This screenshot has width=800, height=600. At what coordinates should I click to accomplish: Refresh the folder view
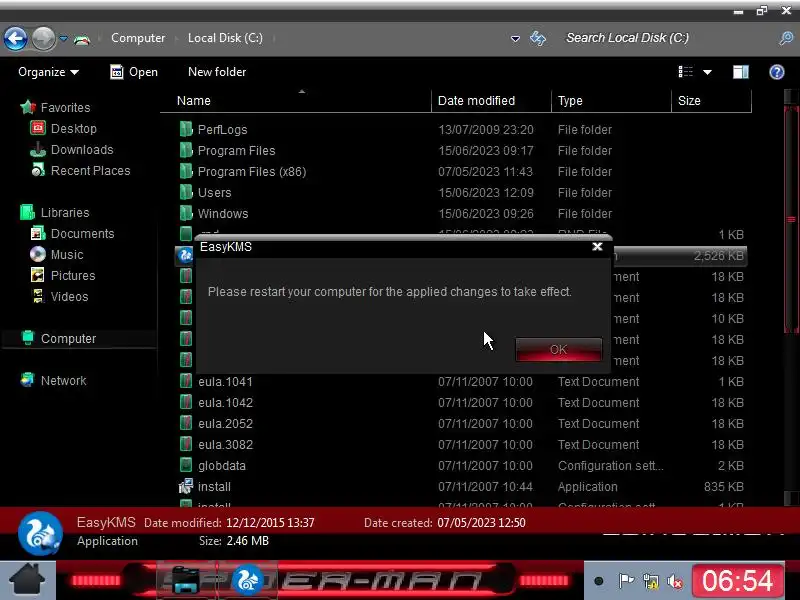(x=538, y=38)
